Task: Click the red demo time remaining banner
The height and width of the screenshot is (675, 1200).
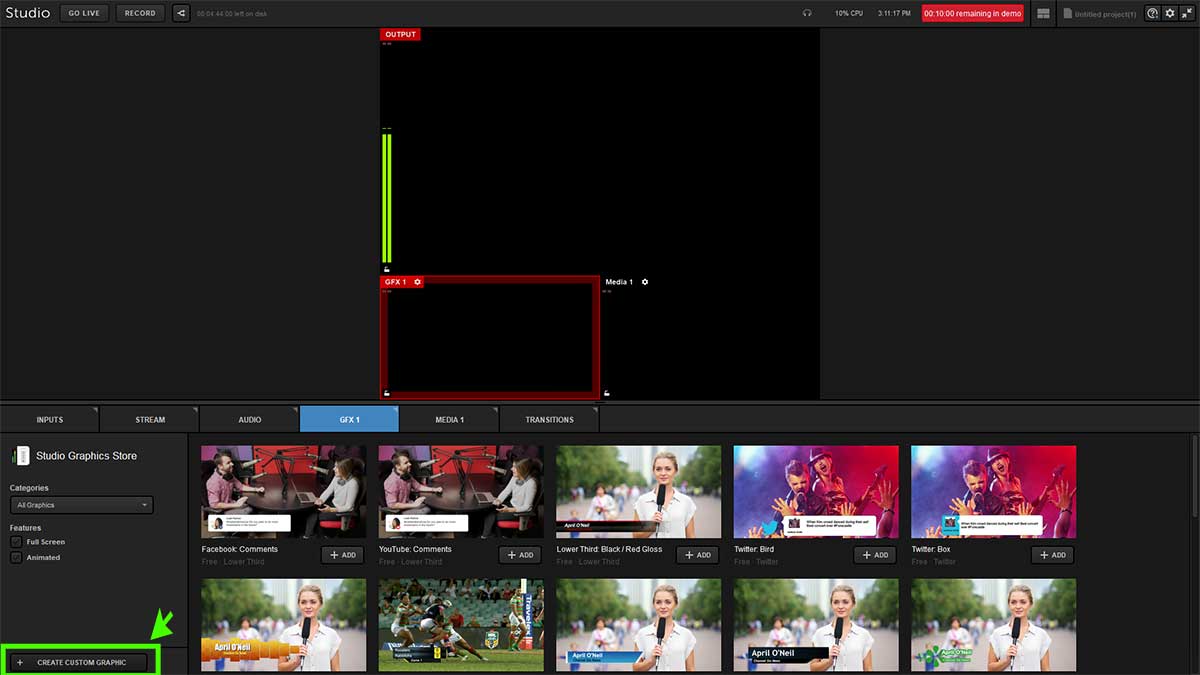Action: 973,14
